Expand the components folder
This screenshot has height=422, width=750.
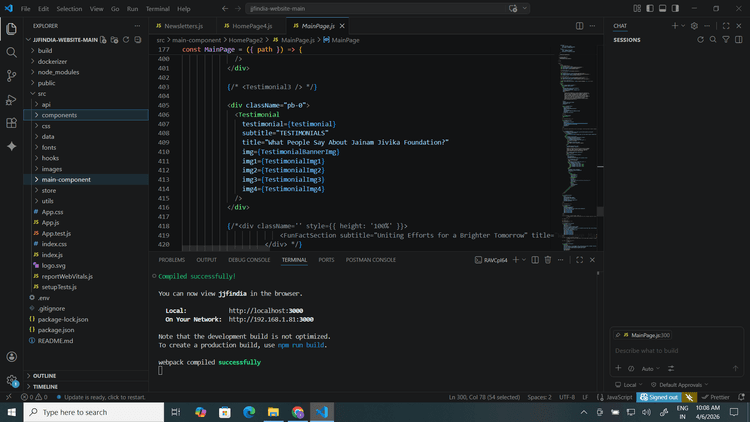(x=59, y=115)
